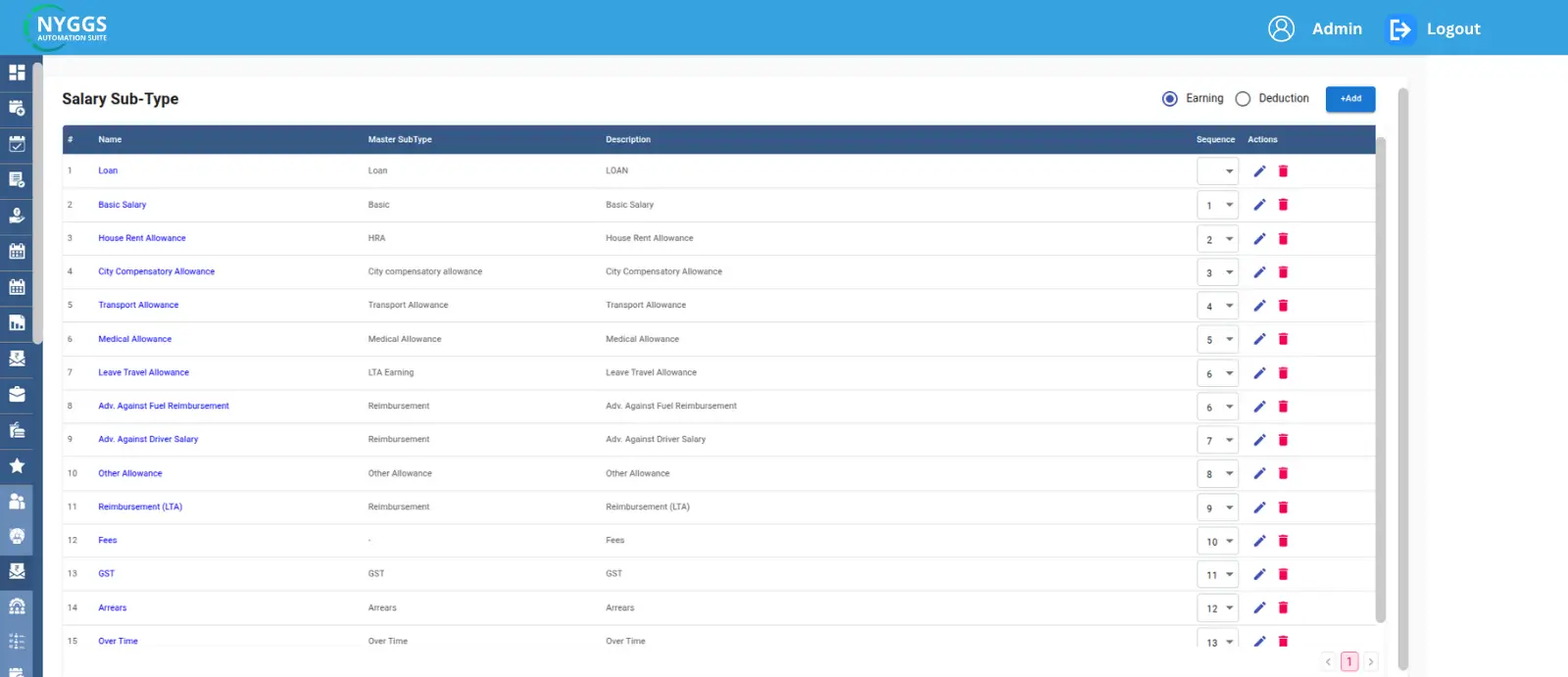Change sequence of City Compensatory Allowance
The height and width of the screenshot is (677, 1568).
tap(1218, 272)
